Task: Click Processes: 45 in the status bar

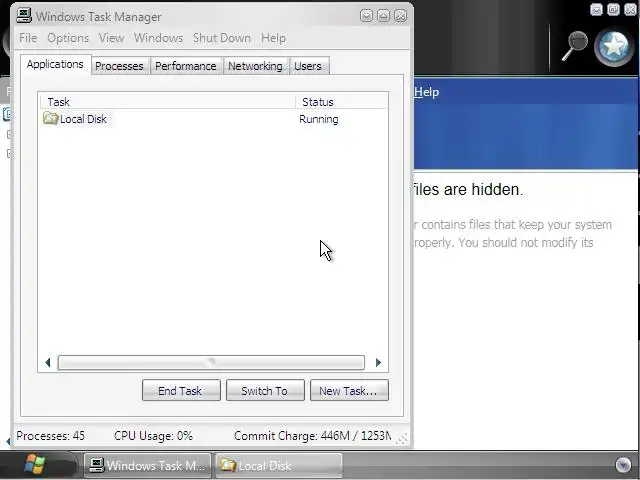Action: 51,436
